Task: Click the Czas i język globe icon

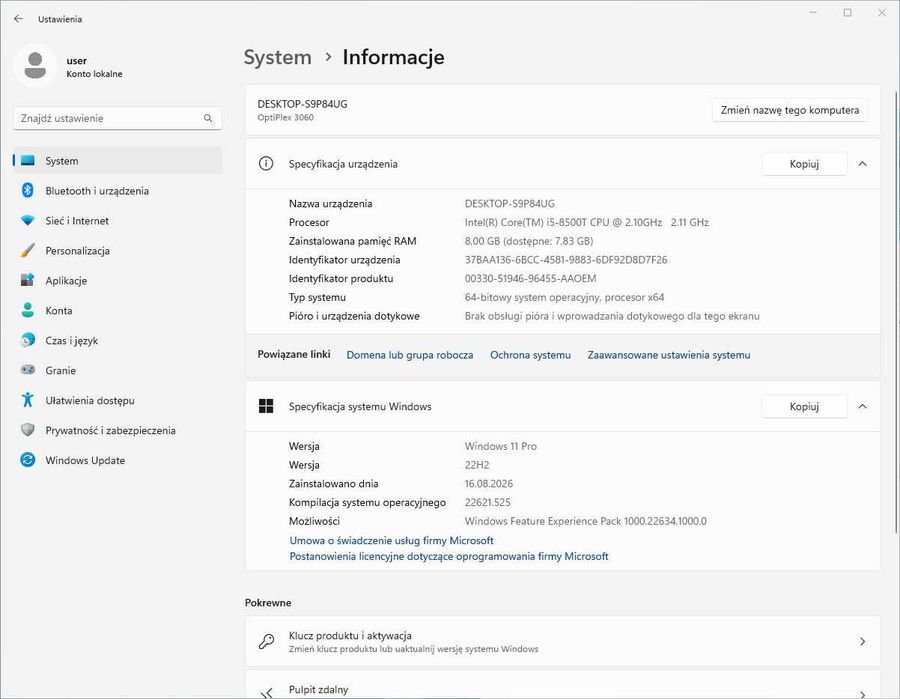Action: coord(28,340)
